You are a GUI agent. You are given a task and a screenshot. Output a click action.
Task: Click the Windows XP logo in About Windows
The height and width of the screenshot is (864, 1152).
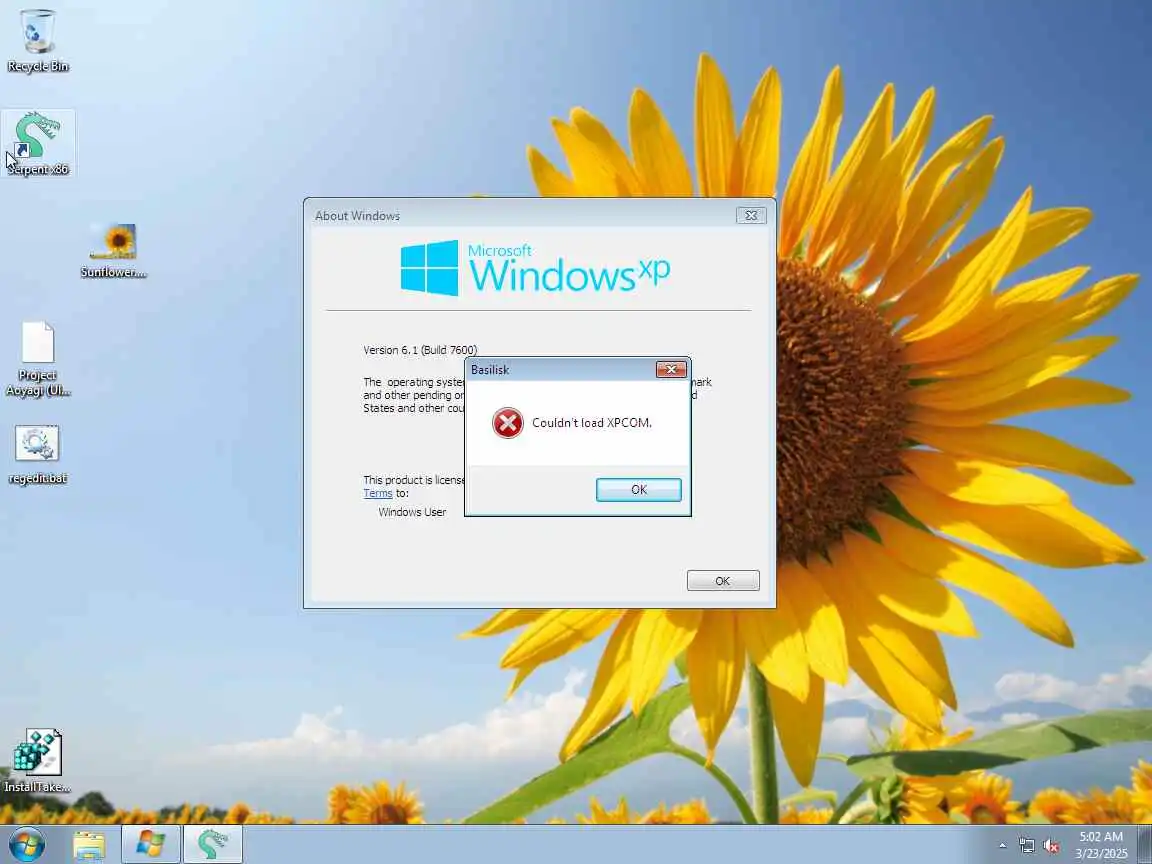click(x=535, y=268)
